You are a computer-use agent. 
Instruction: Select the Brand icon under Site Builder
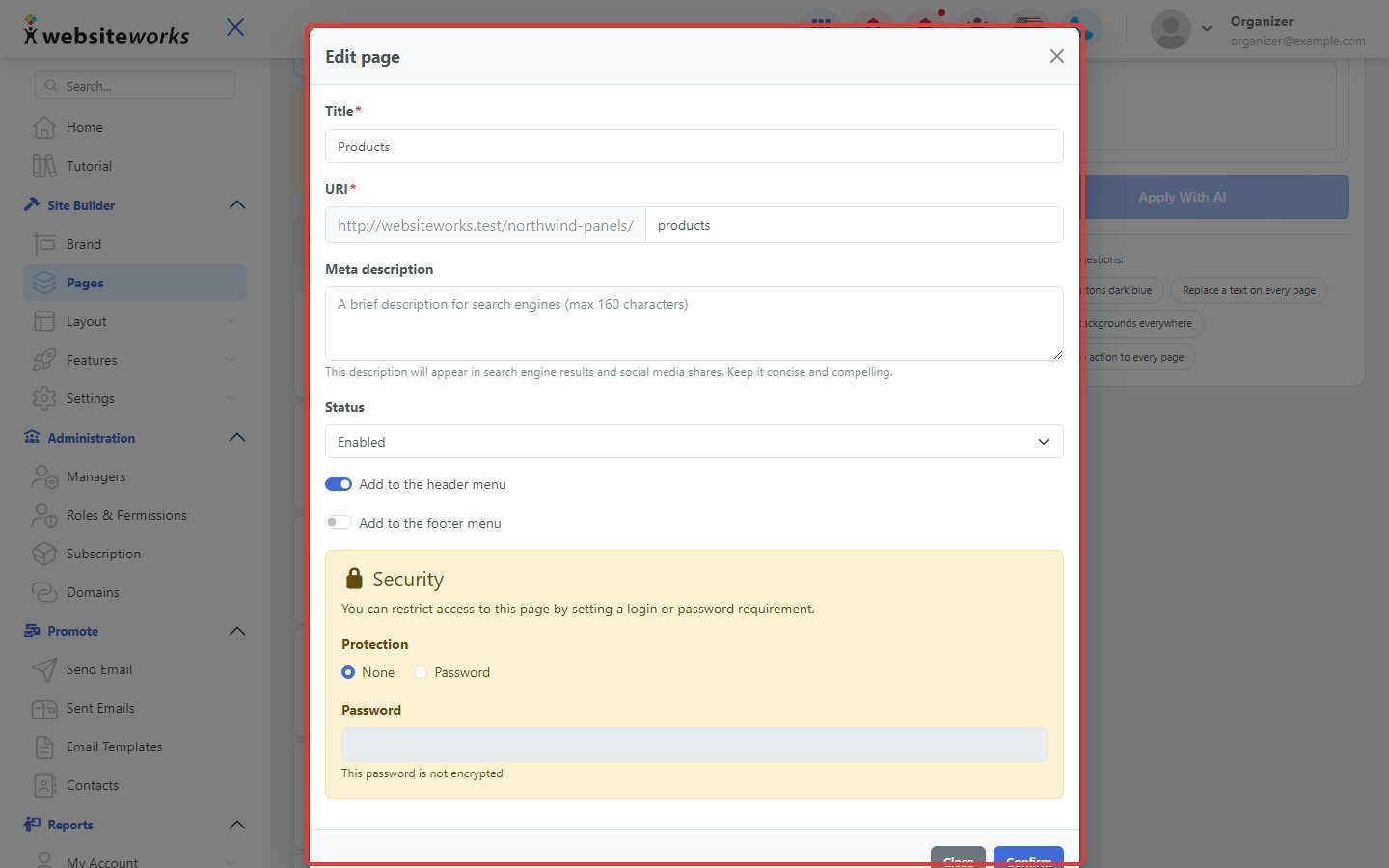[x=43, y=244]
